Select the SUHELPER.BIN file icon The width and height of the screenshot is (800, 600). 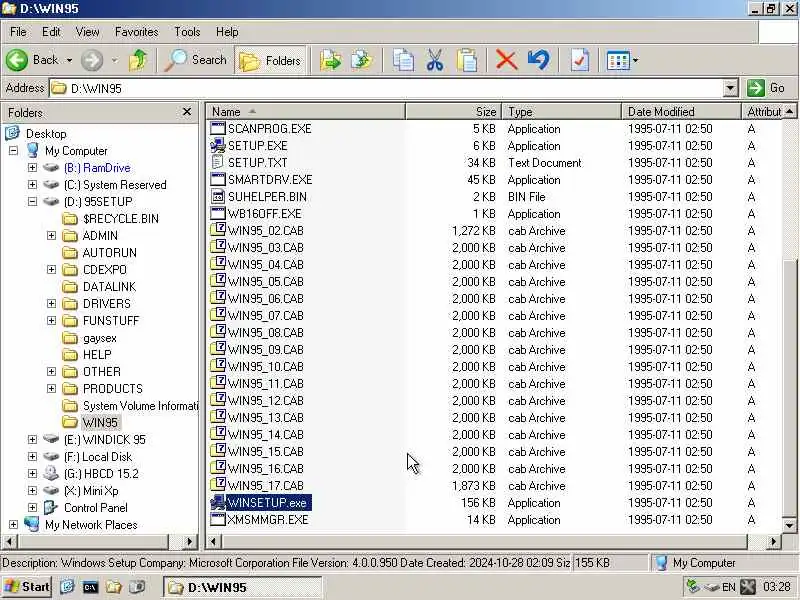[x=218, y=196]
